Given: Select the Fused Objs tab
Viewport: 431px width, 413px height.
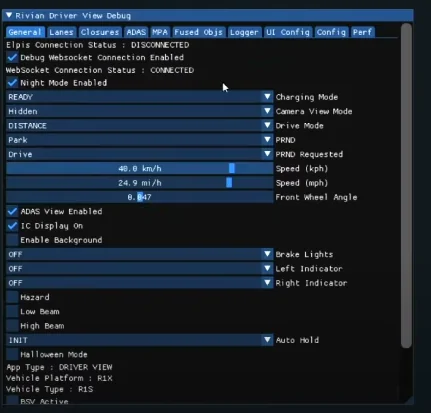Looking at the screenshot, I should [x=198, y=32].
